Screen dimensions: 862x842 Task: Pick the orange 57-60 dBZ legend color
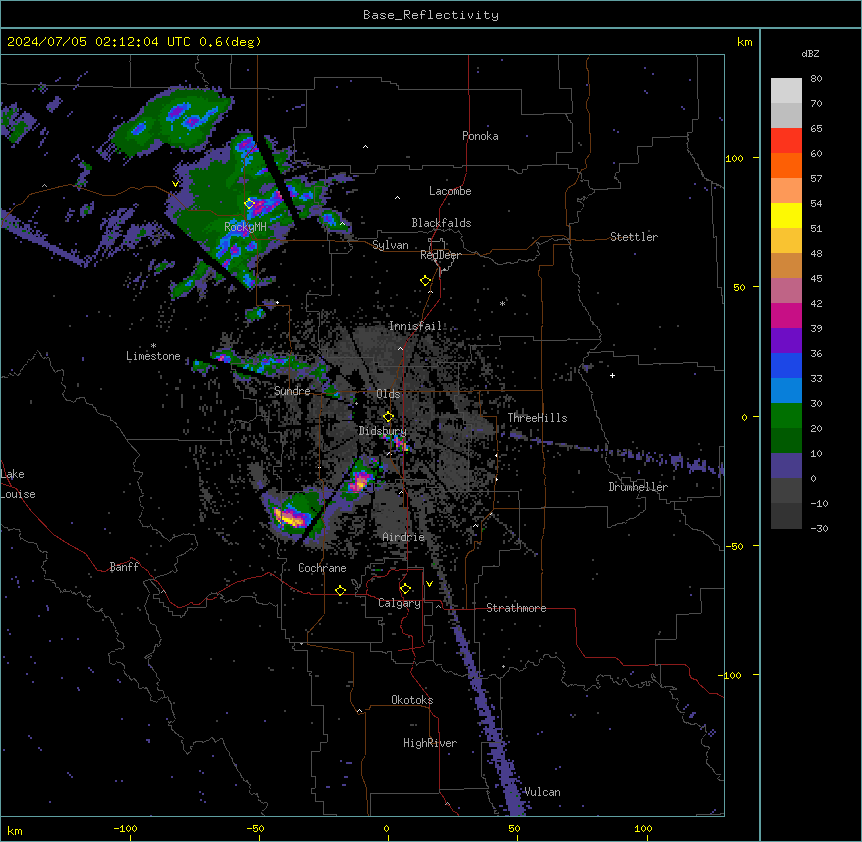(x=786, y=165)
